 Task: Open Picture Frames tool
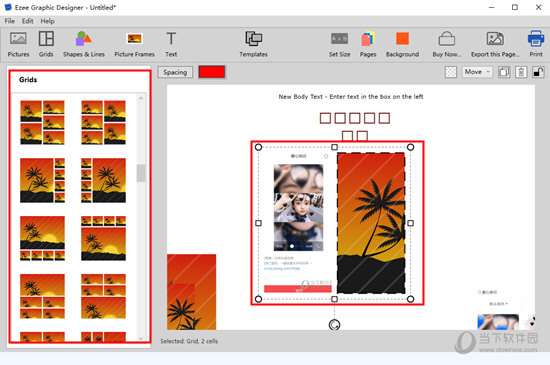[x=134, y=44]
